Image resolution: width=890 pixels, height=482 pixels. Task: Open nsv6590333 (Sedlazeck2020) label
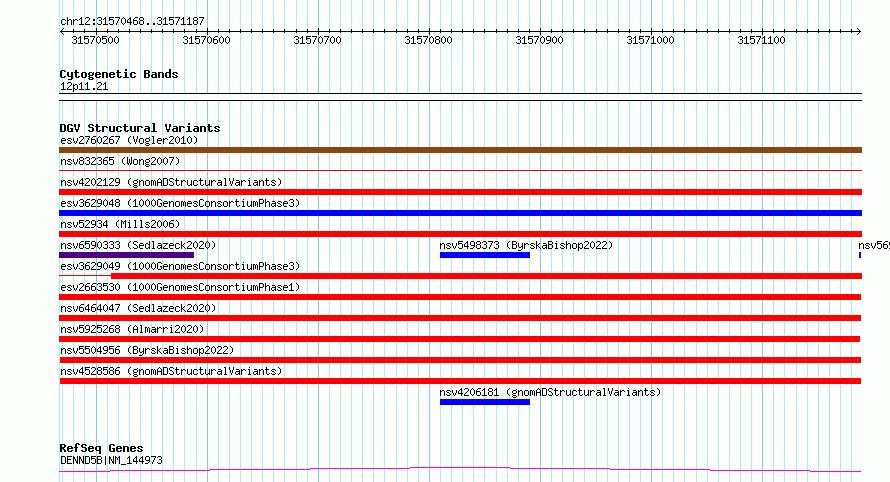(138, 245)
